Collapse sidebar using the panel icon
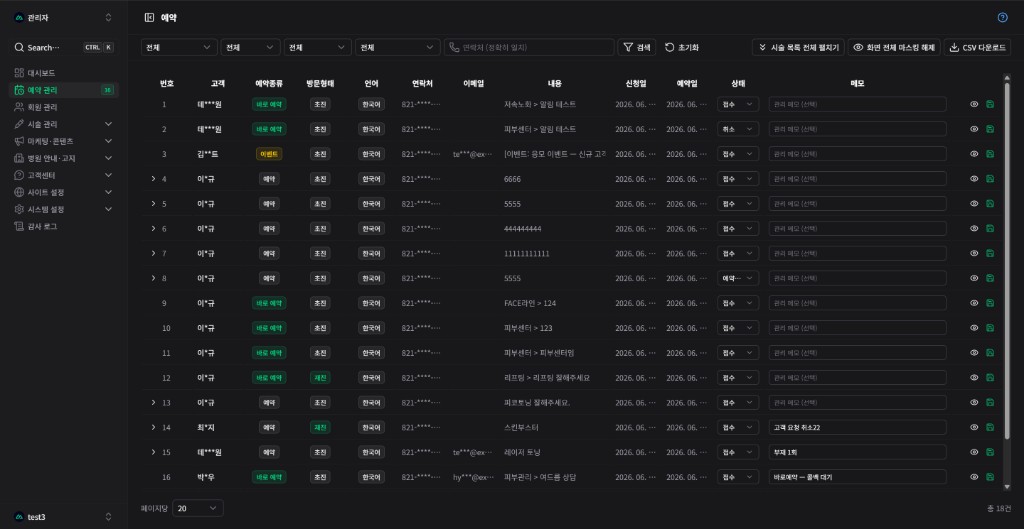Viewport: 1024px width, 529px height. click(x=149, y=18)
